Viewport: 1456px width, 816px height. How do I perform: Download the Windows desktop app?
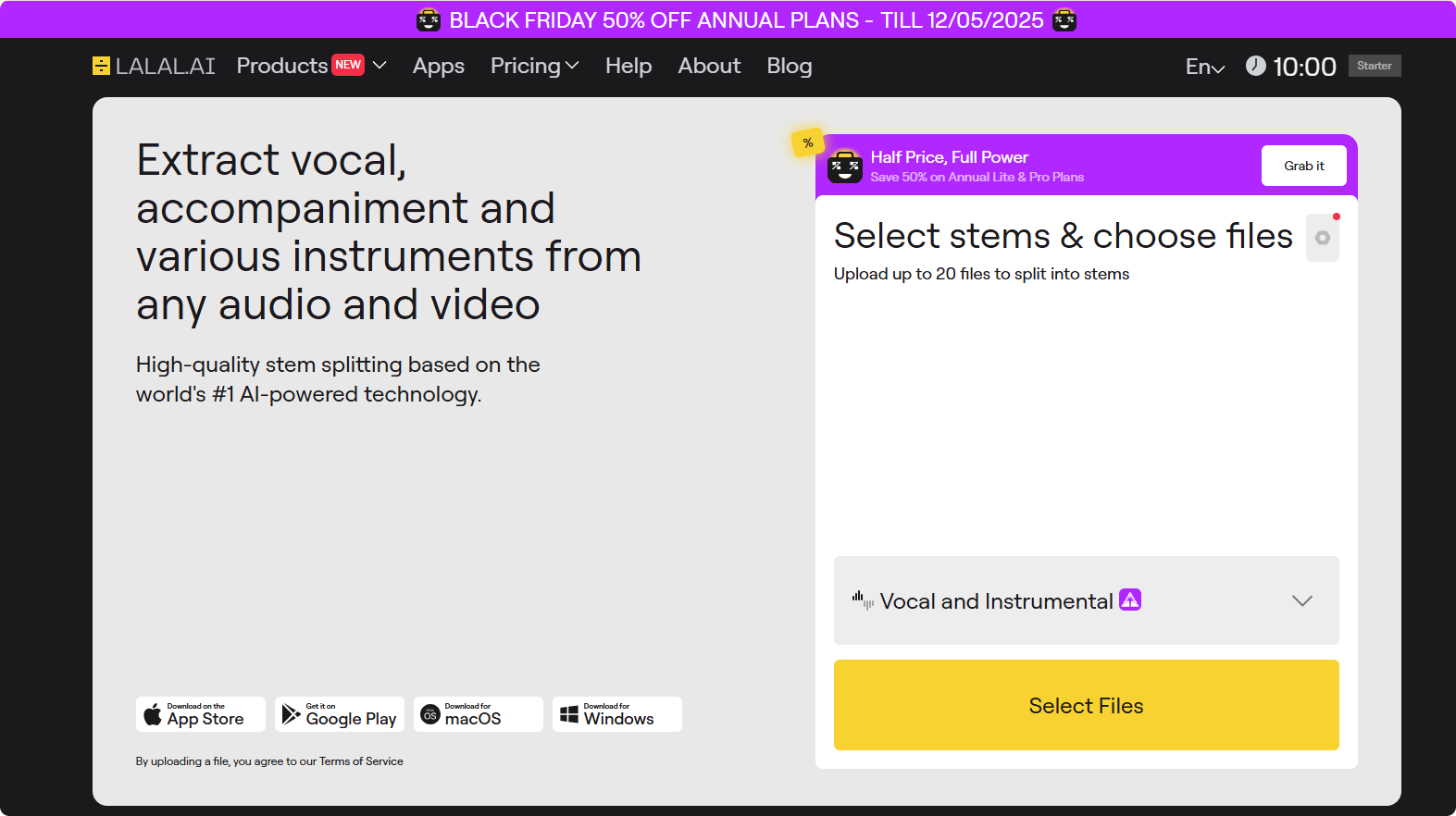pyautogui.click(x=617, y=714)
